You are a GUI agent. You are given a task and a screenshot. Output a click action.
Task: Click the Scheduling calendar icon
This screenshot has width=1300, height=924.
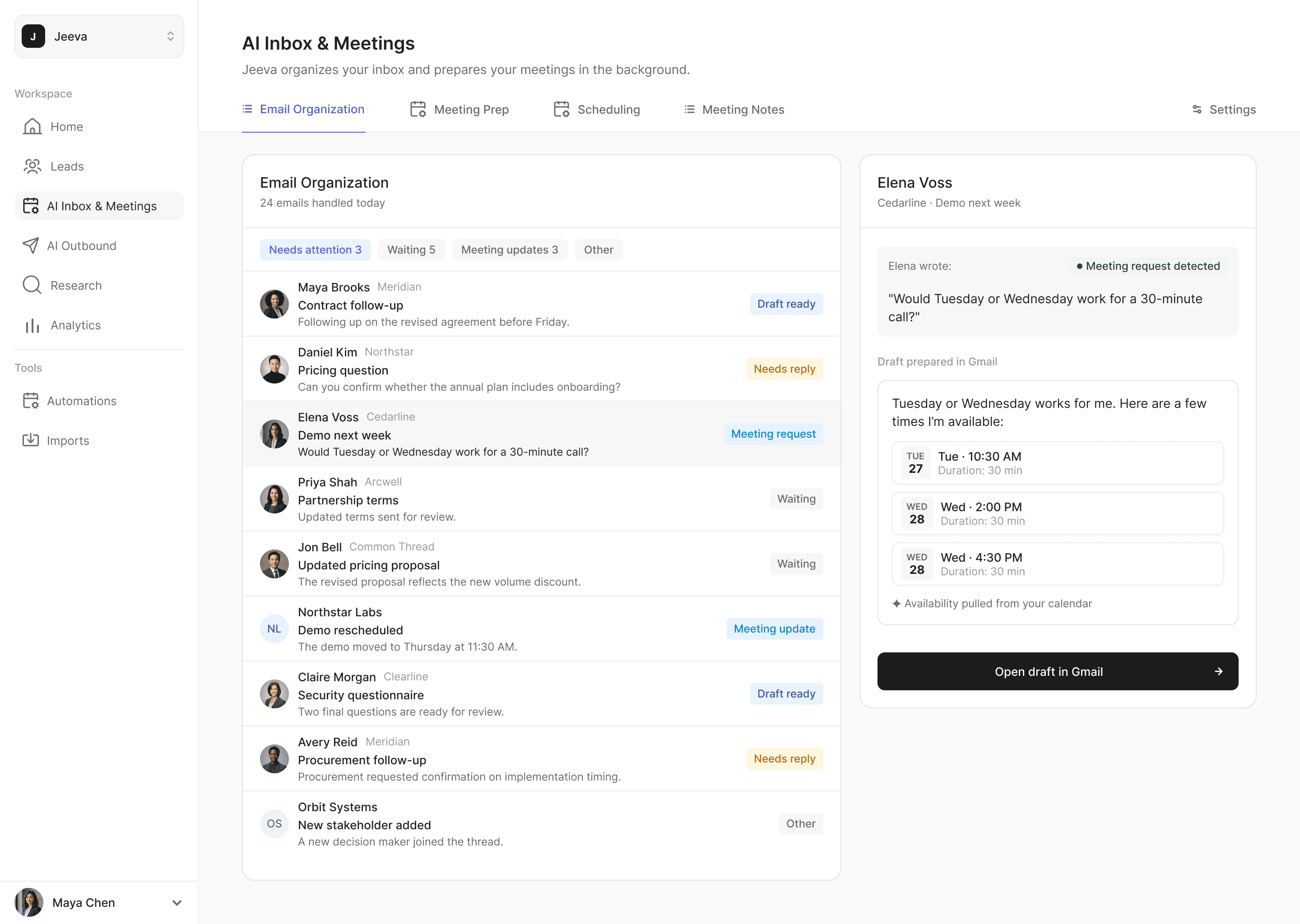pyautogui.click(x=562, y=109)
